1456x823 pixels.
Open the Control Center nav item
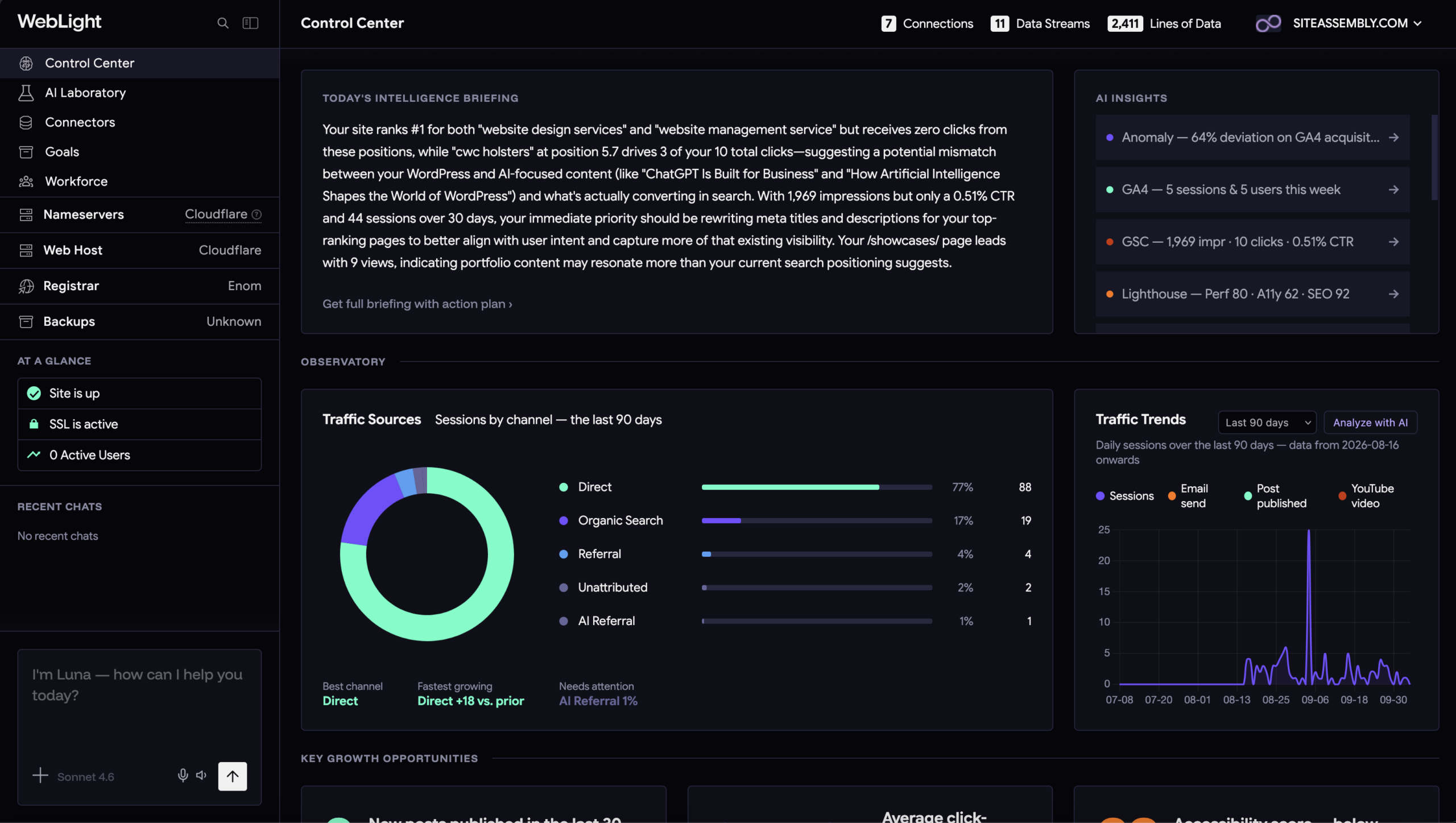click(x=140, y=63)
